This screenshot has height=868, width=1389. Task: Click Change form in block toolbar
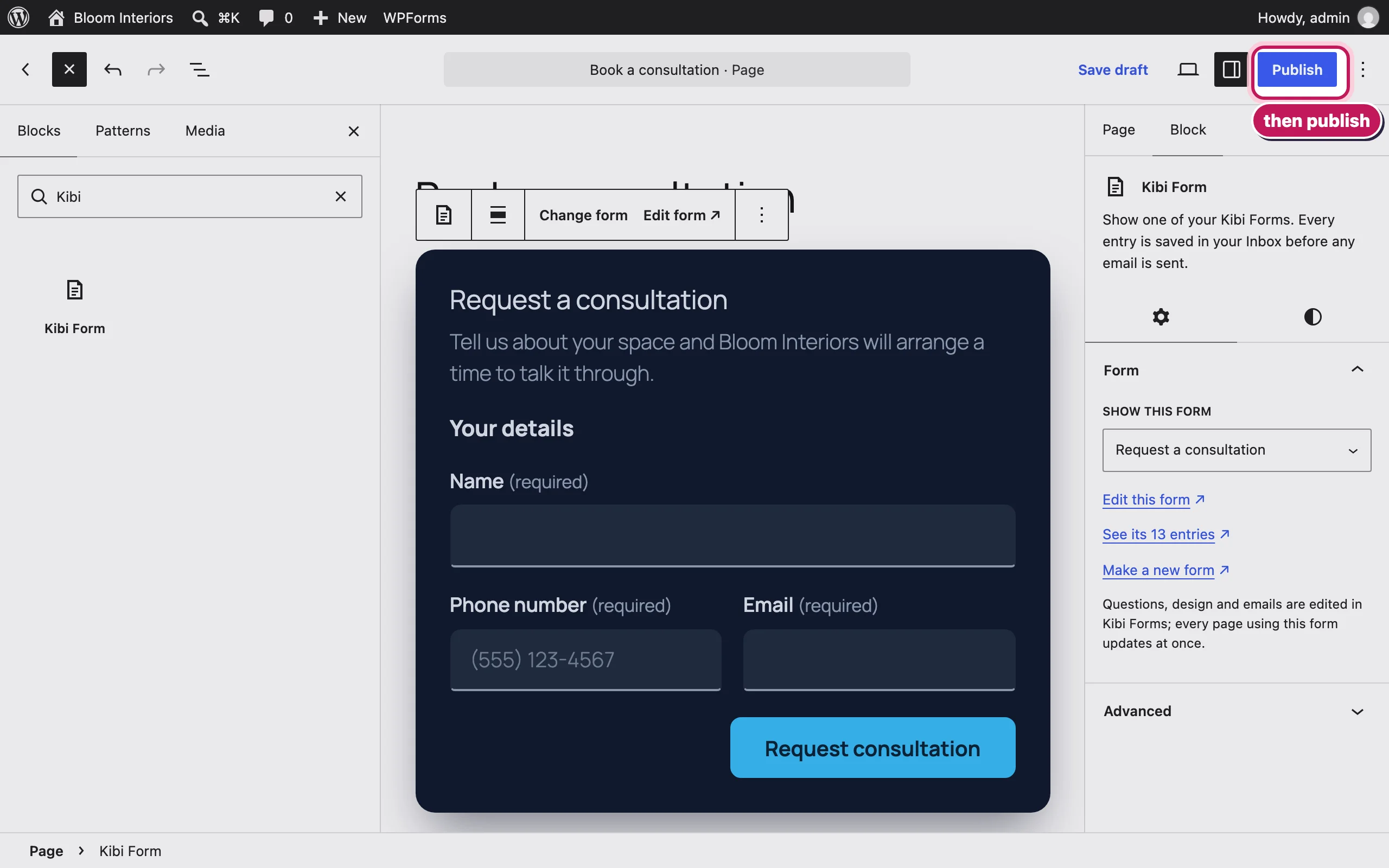point(583,215)
